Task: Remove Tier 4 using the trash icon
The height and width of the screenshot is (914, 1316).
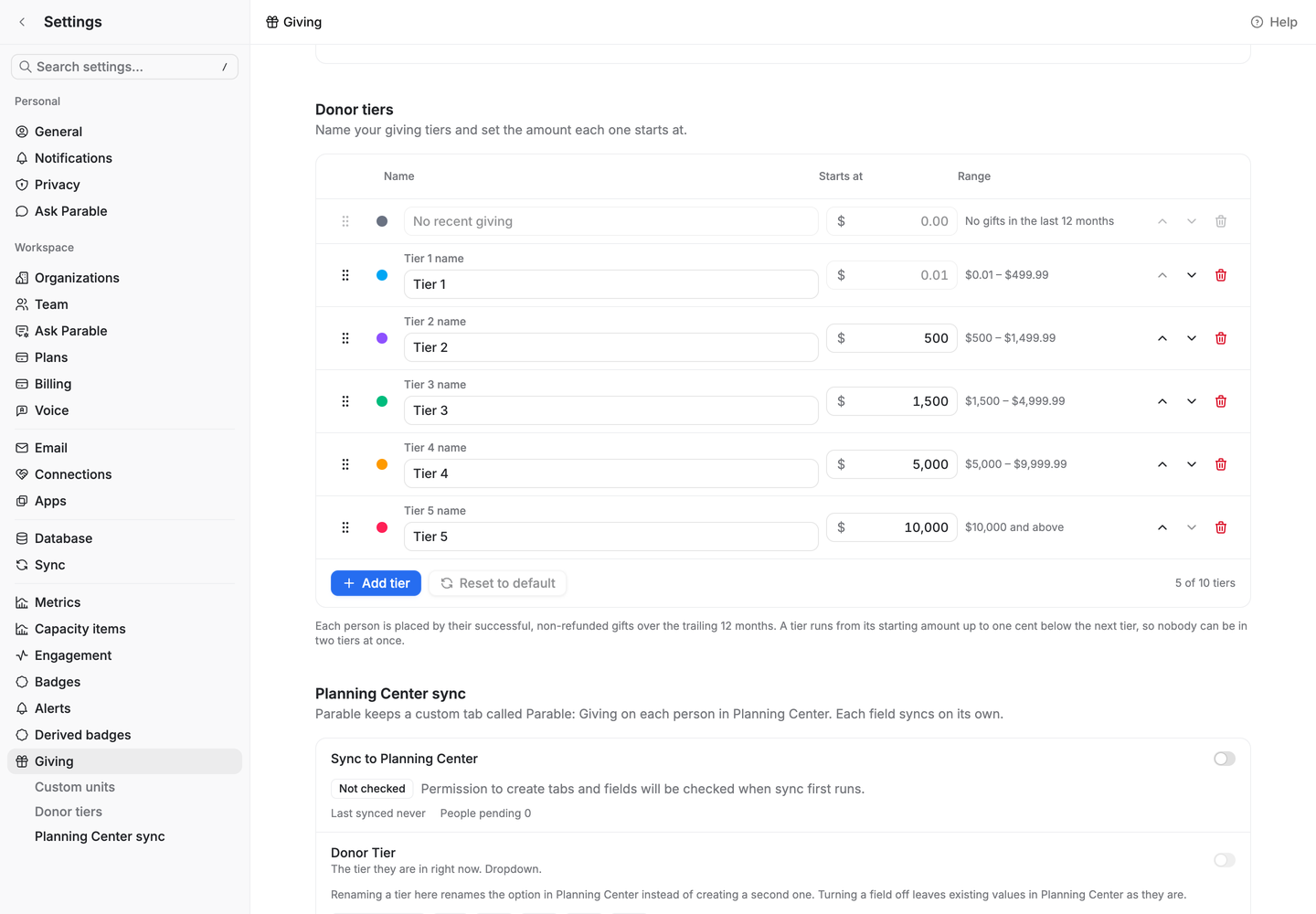Action: click(x=1221, y=464)
